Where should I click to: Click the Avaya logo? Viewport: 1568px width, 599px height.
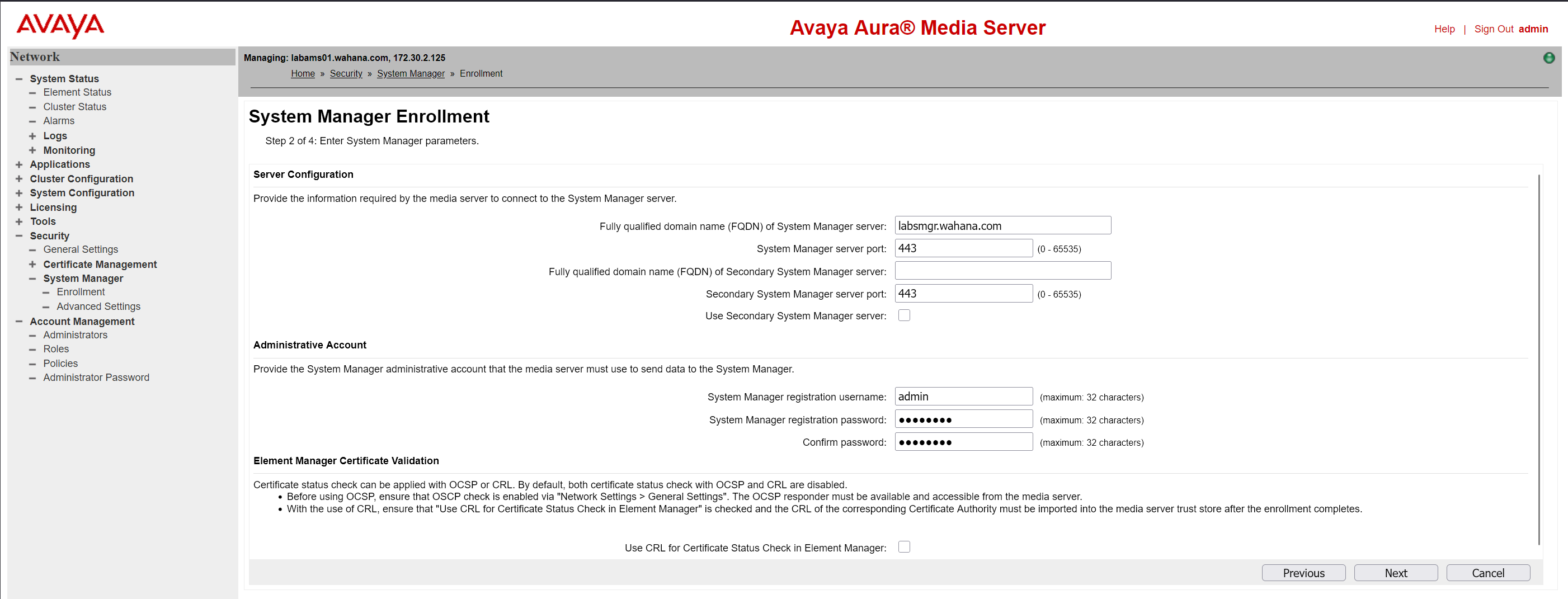[60, 26]
